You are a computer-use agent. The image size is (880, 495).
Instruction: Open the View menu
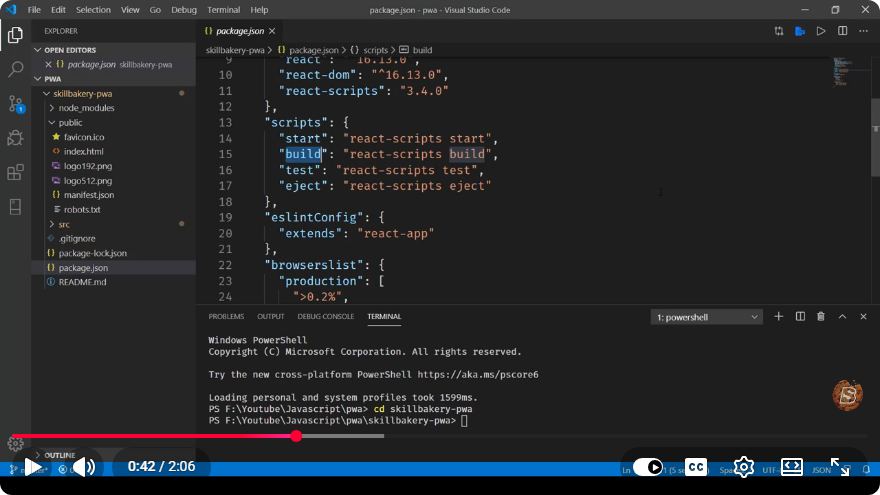pos(130,10)
